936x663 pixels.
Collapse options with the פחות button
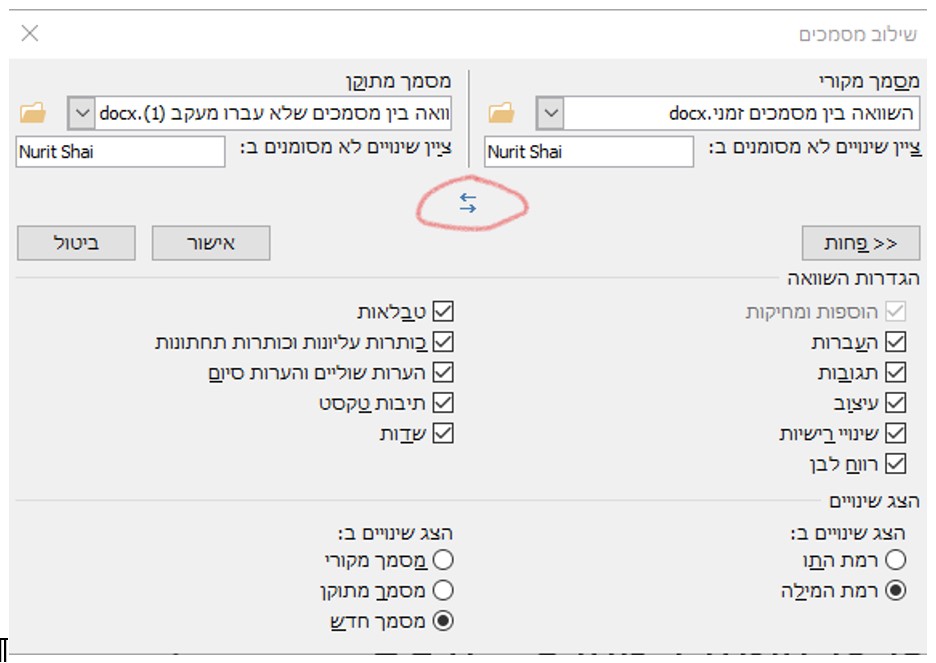pos(860,243)
